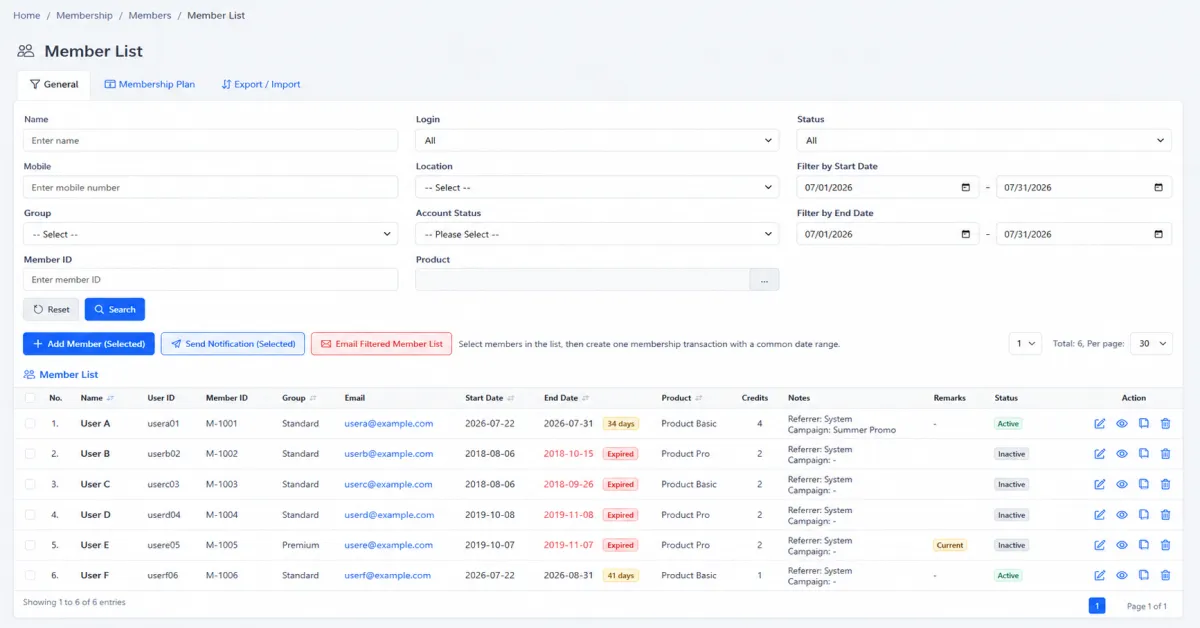Select the checkbox for User A row
The height and width of the screenshot is (628, 1200).
pyautogui.click(x=30, y=424)
